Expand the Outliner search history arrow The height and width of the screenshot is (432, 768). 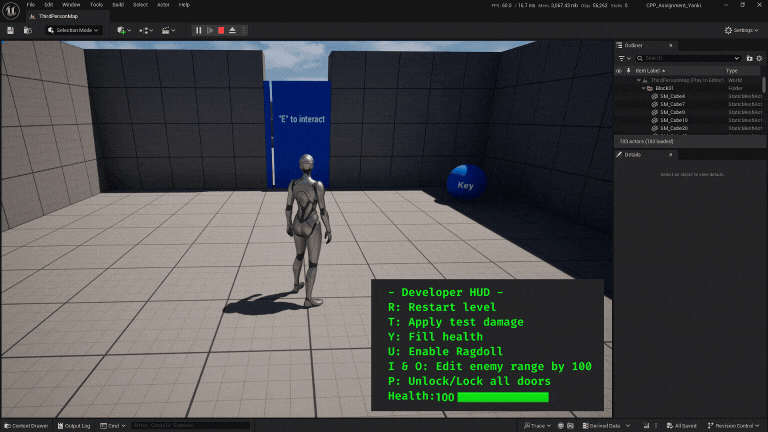click(x=736, y=58)
